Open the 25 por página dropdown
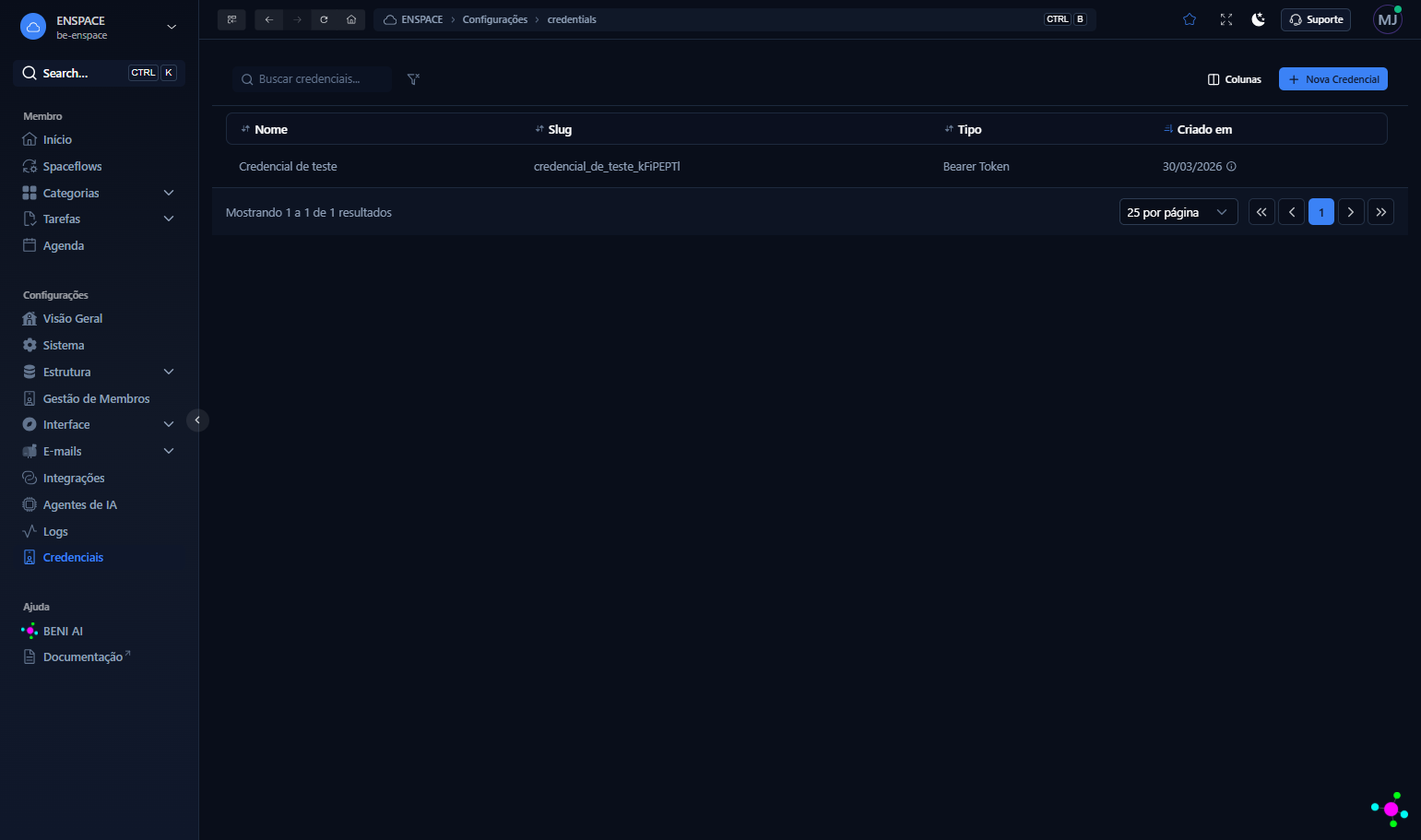The image size is (1421, 840). tap(1178, 212)
